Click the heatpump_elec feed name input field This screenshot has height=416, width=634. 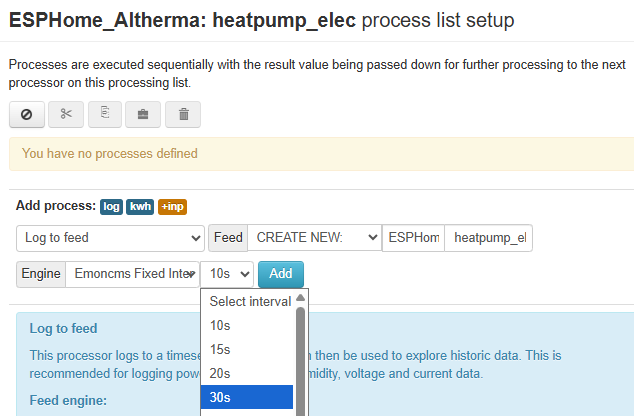(488, 238)
